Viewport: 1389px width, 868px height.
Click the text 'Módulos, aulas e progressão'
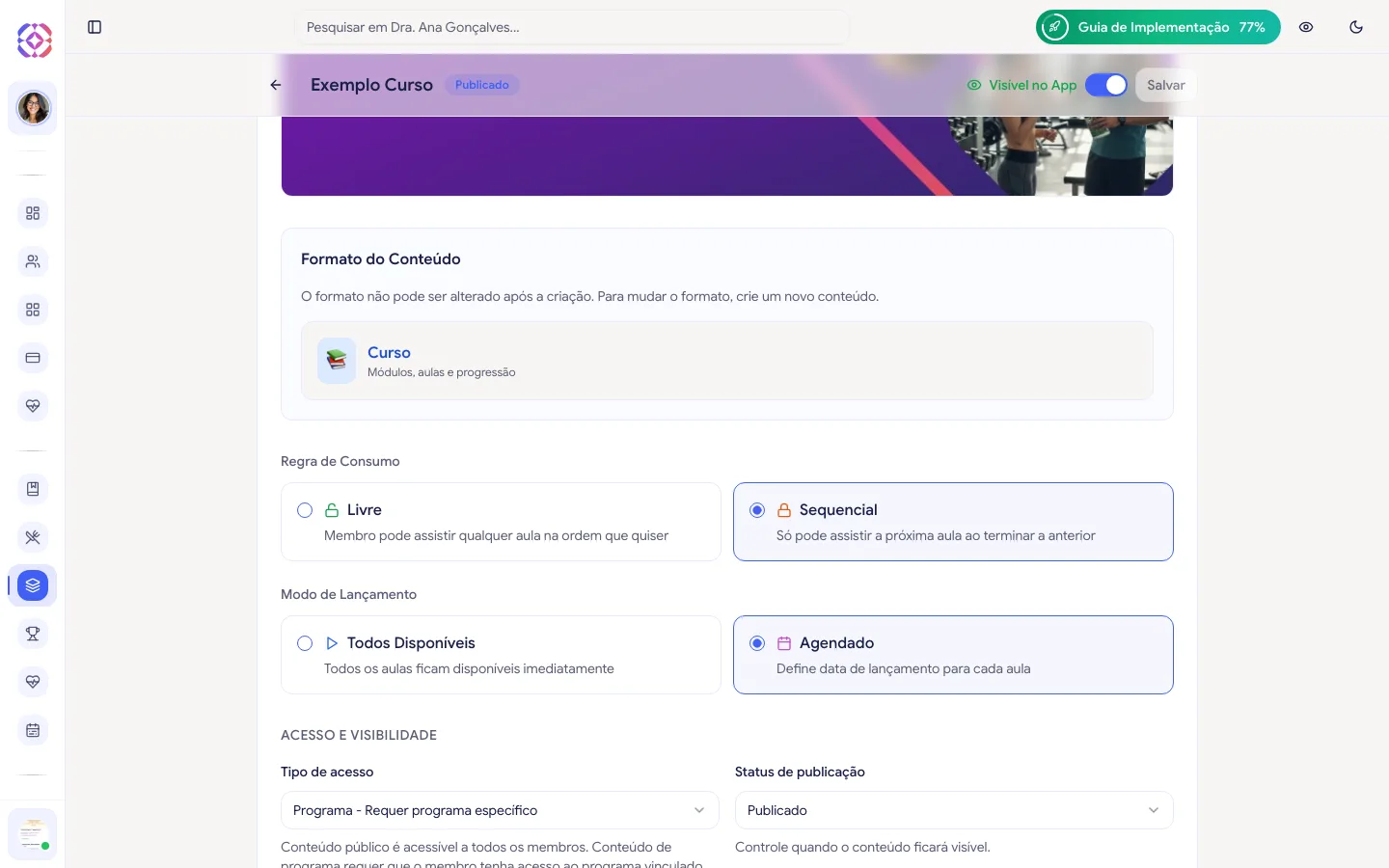tap(442, 372)
